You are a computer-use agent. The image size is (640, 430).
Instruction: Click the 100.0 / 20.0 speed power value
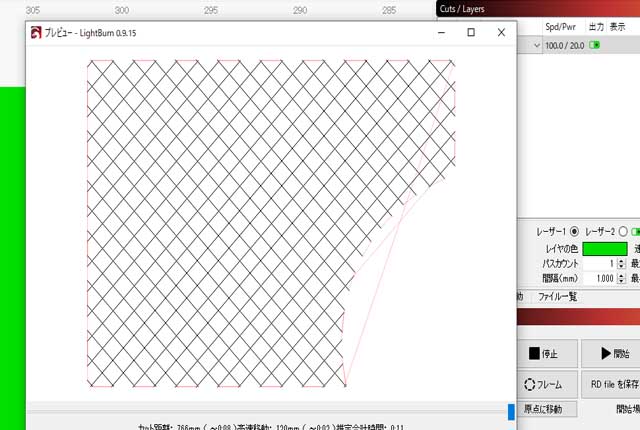click(x=564, y=45)
